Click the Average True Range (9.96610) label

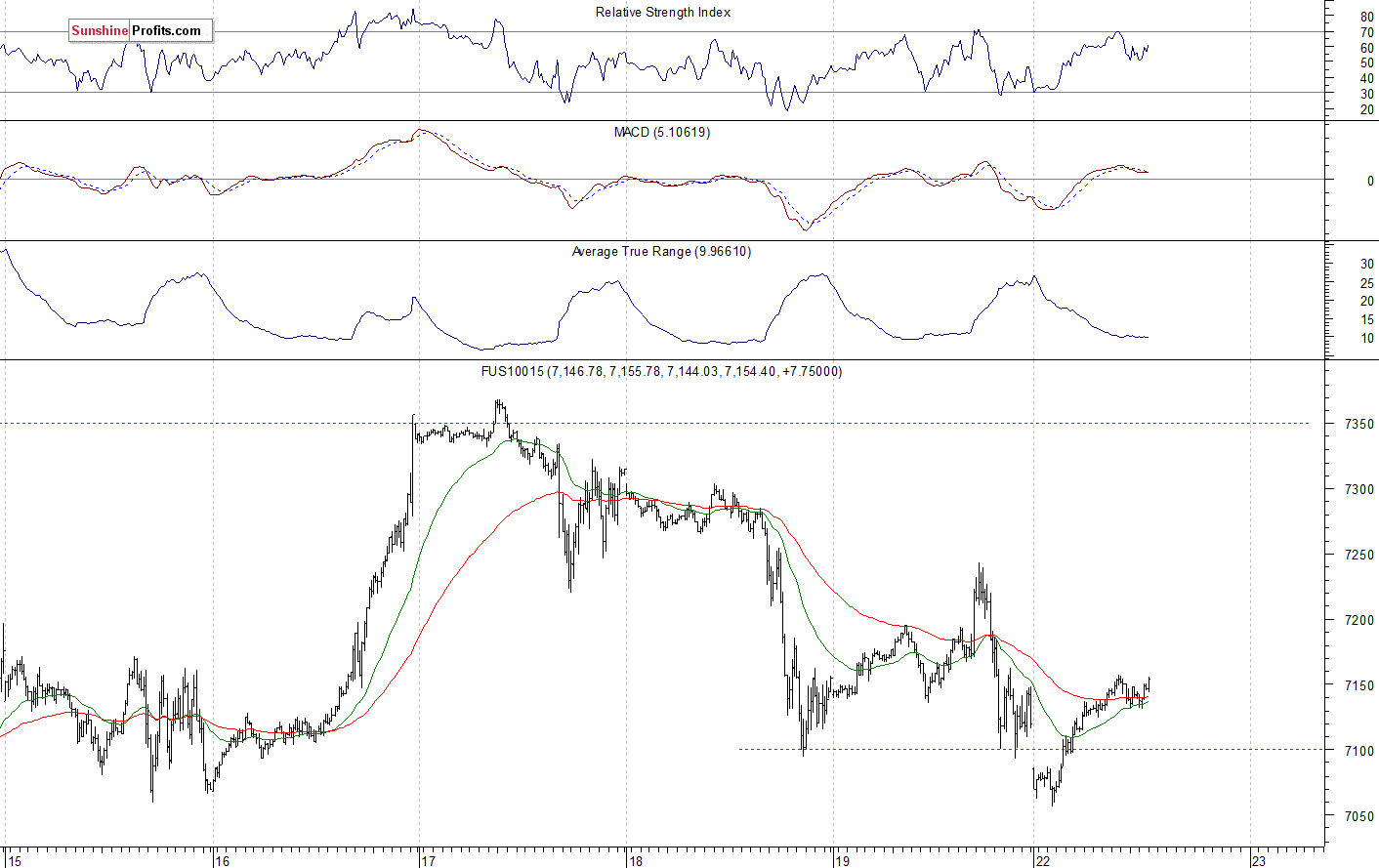(x=661, y=252)
